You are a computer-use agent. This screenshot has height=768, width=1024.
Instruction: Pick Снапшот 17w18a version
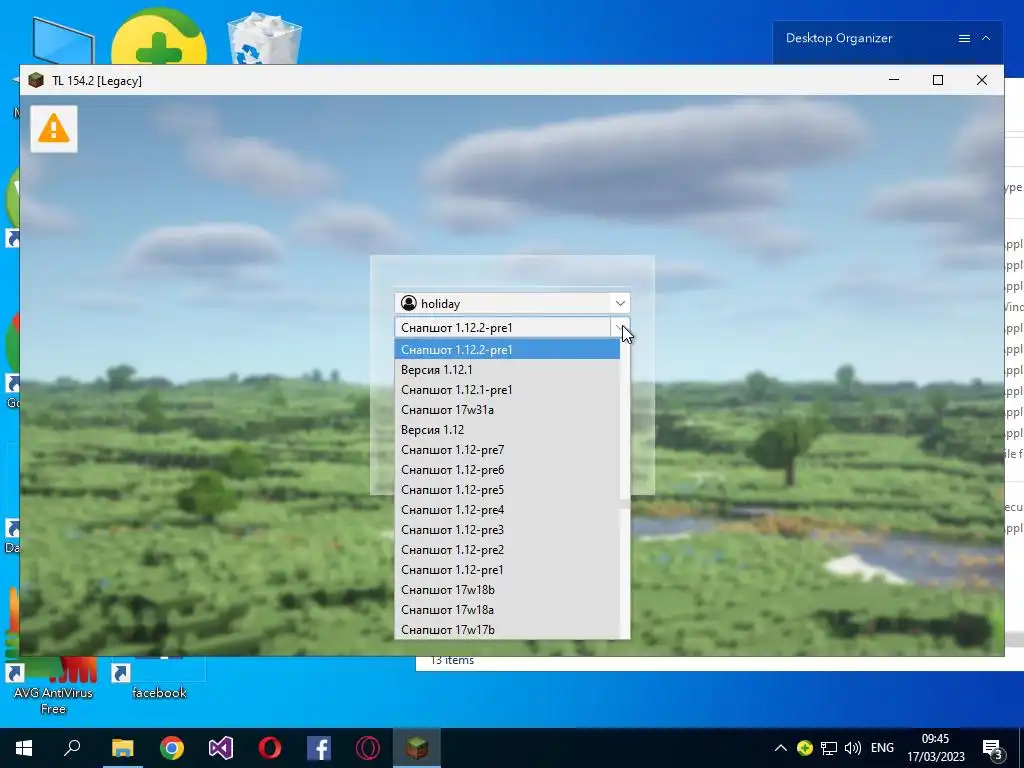(507, 609)
